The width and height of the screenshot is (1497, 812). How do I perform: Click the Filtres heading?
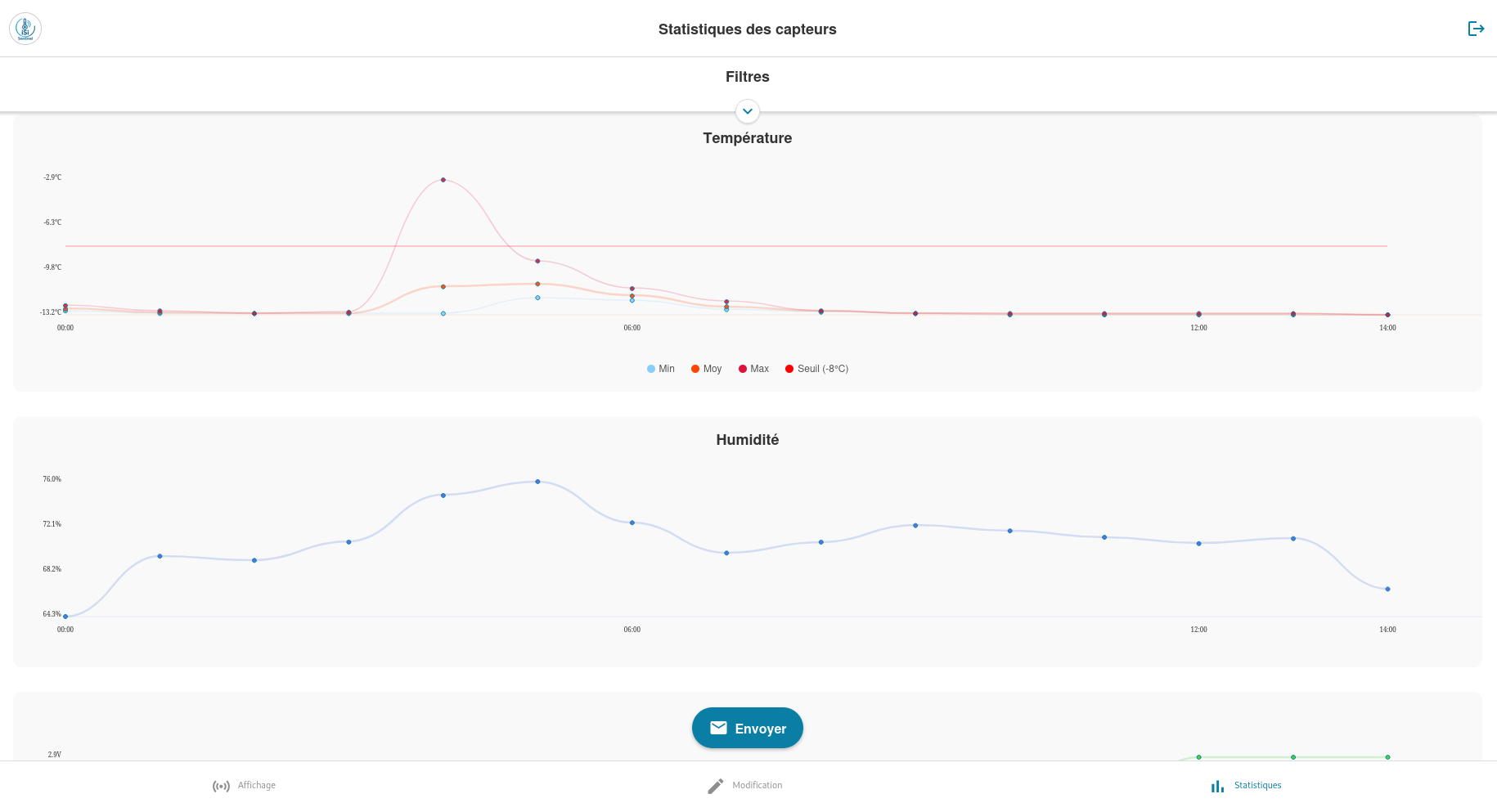click(747, 77)
